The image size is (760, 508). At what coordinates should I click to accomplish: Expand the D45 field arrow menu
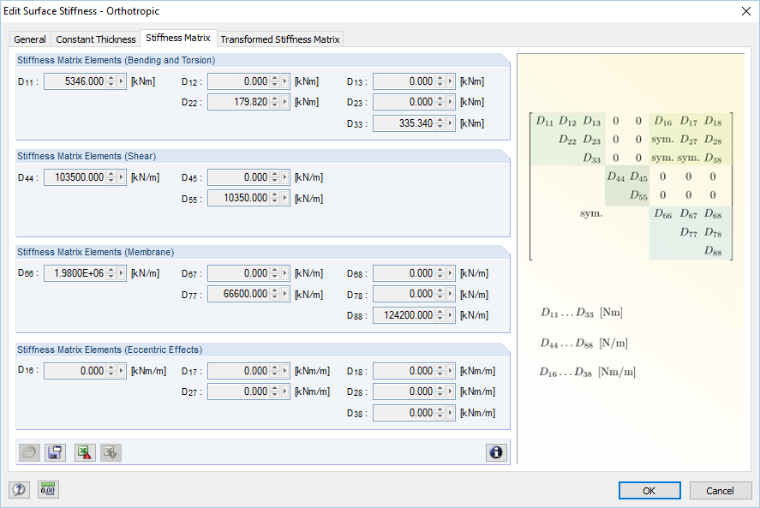tap(285, 177)
